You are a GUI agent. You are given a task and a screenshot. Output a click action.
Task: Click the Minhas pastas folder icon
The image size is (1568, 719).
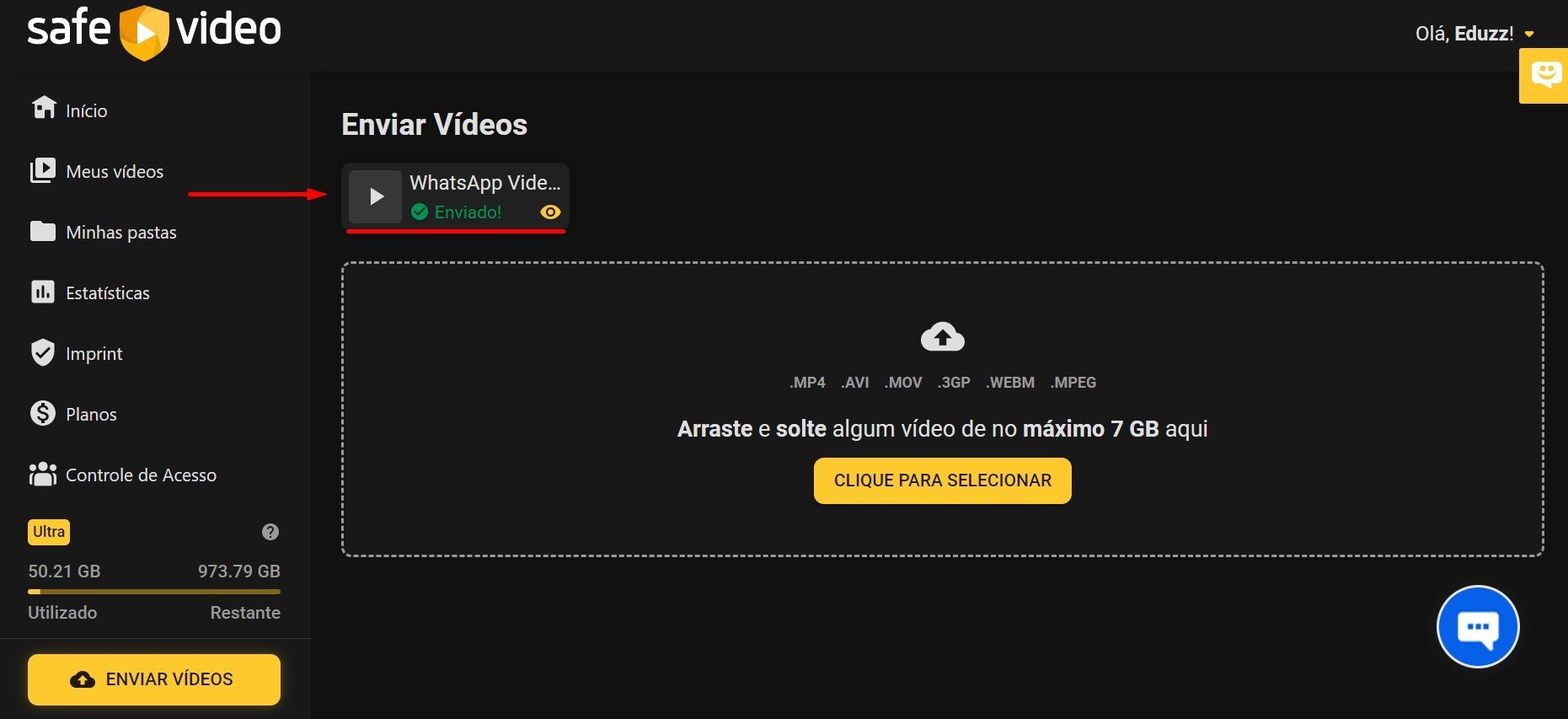click(x=43, y=232)
